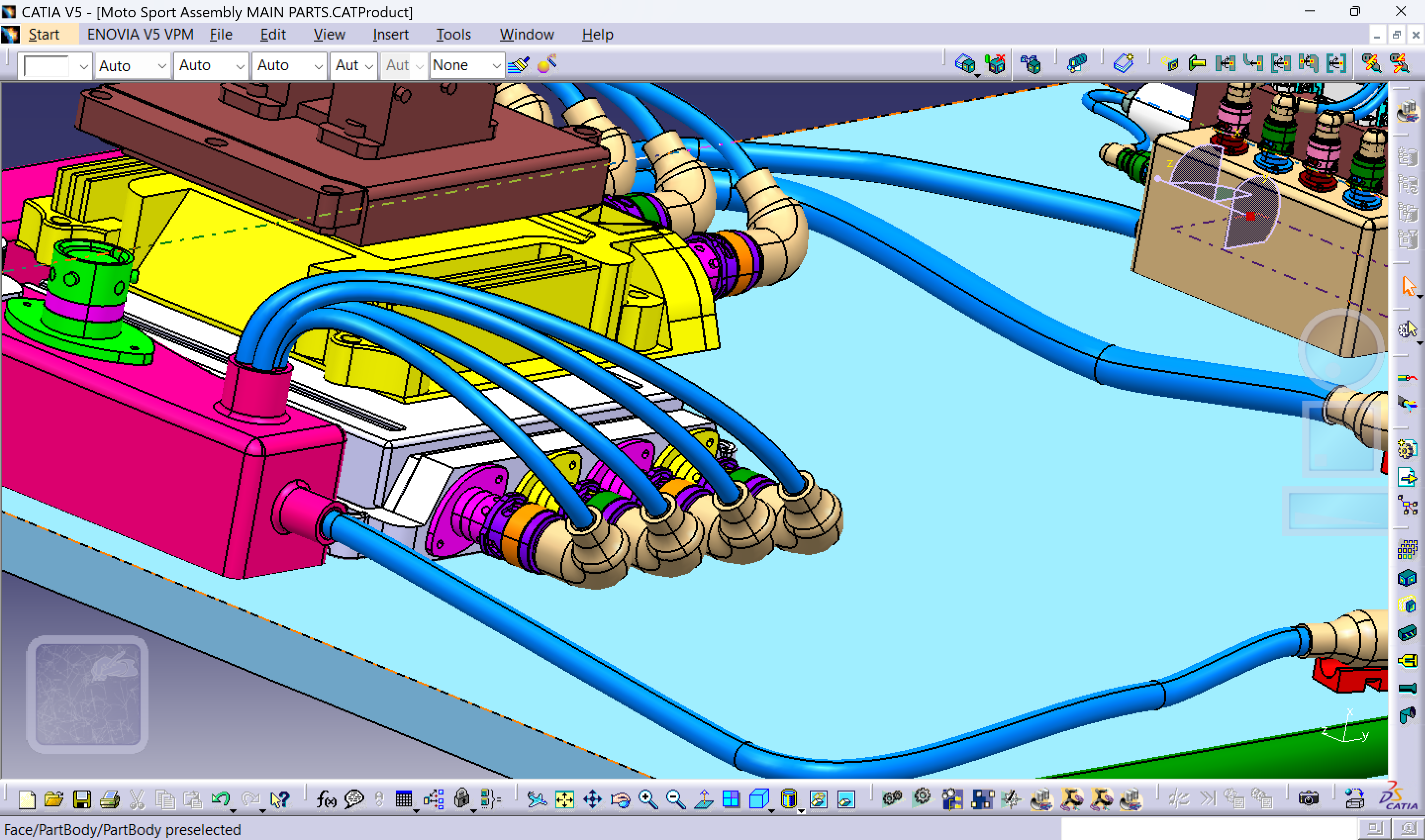Open the Window menu
This screenshot has height=840, width=1425.
(527, 34)
